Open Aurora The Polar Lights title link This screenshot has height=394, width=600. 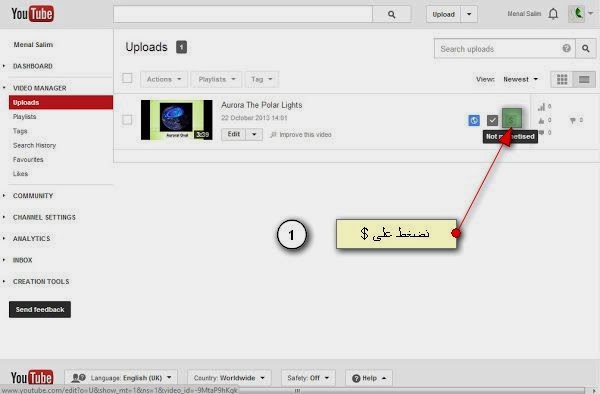click(262, 105)
